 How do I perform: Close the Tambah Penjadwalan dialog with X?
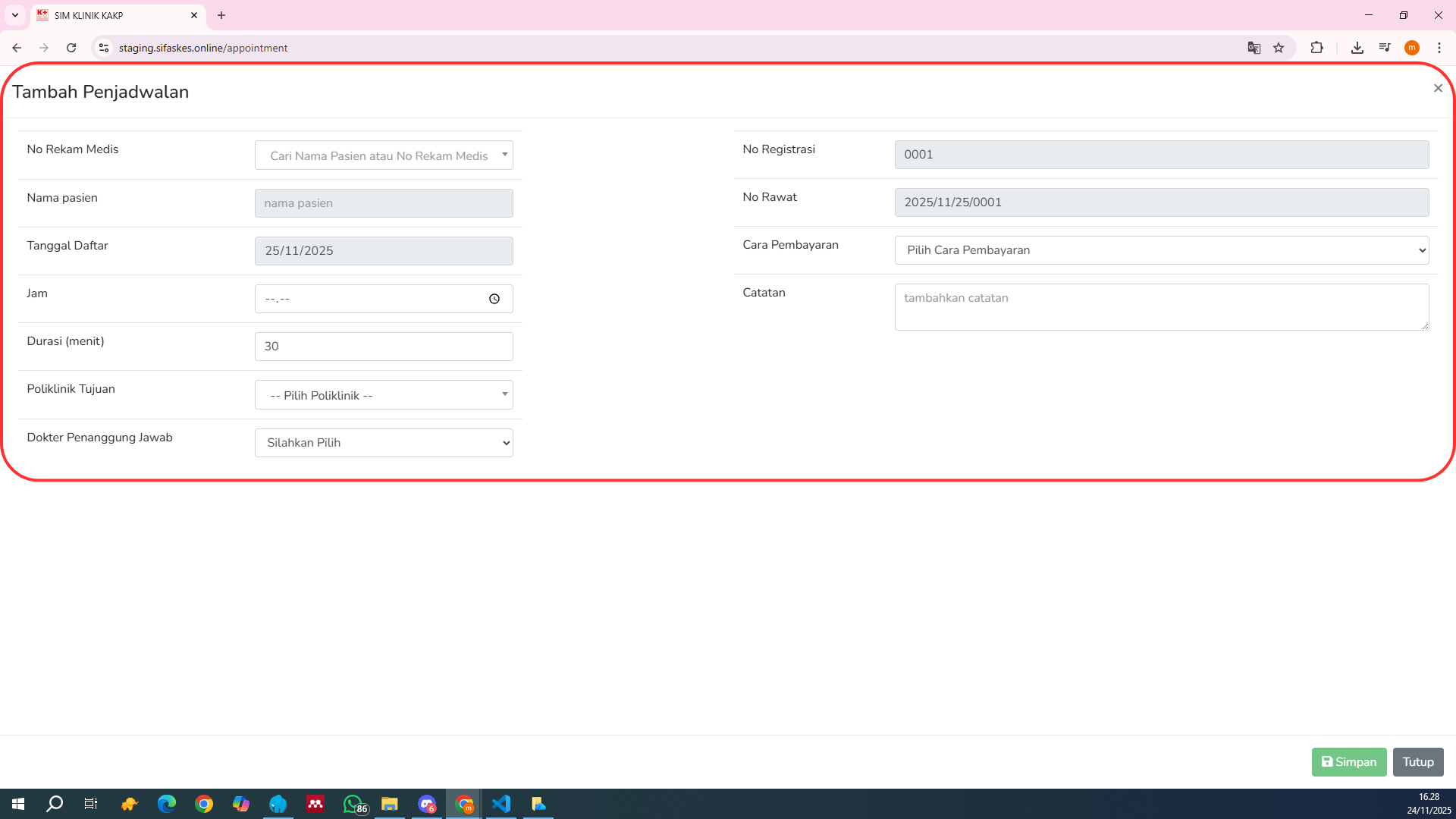pos(1438,88)
